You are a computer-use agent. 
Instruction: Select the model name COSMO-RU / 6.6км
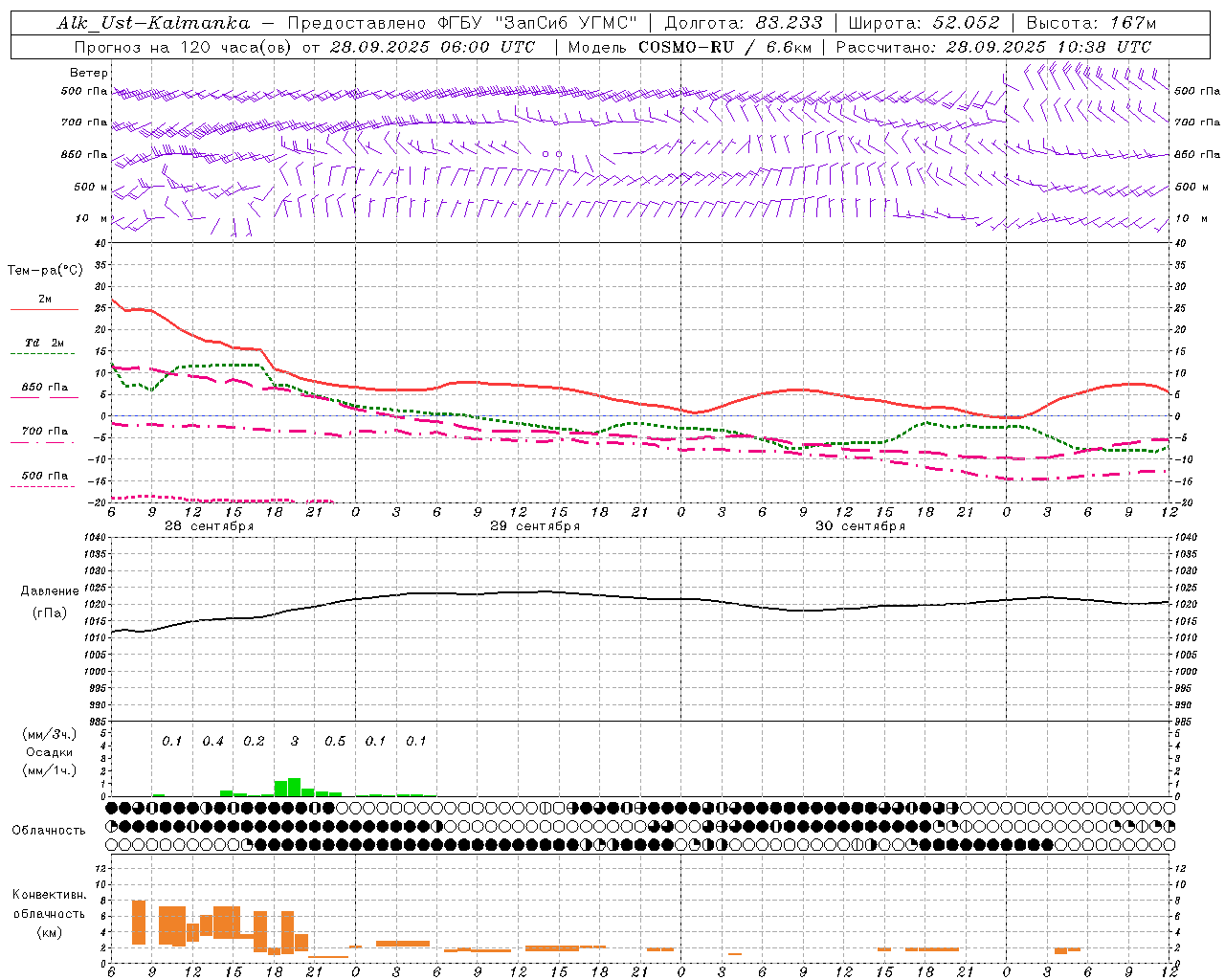pos(725,47)
